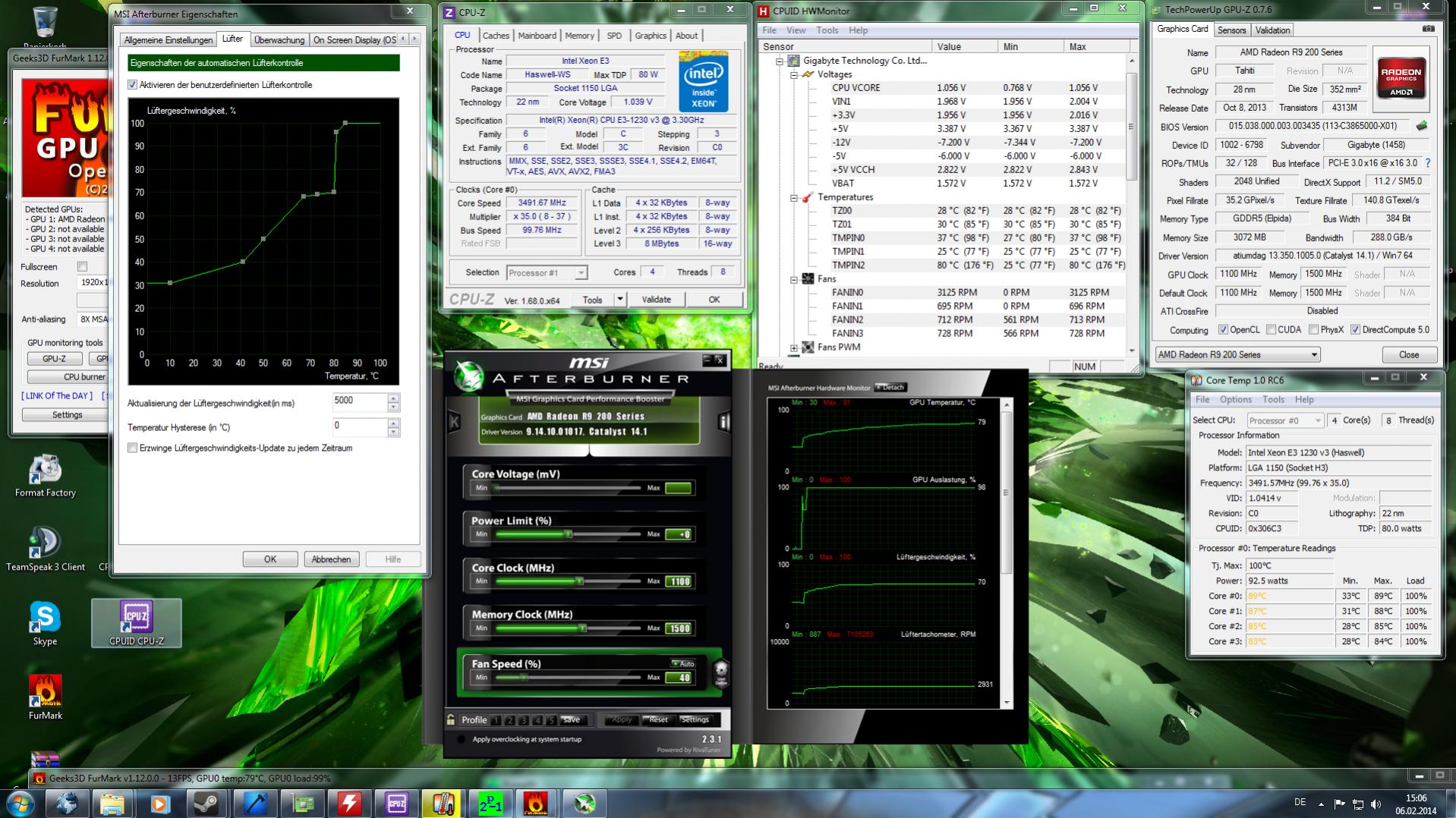The height and width of the screenshot is (818, 1456).
Task: Enable 'Erzwinge Lüftergeschwindigkeits-Update' checkbox
Action: tap(133, 448)
